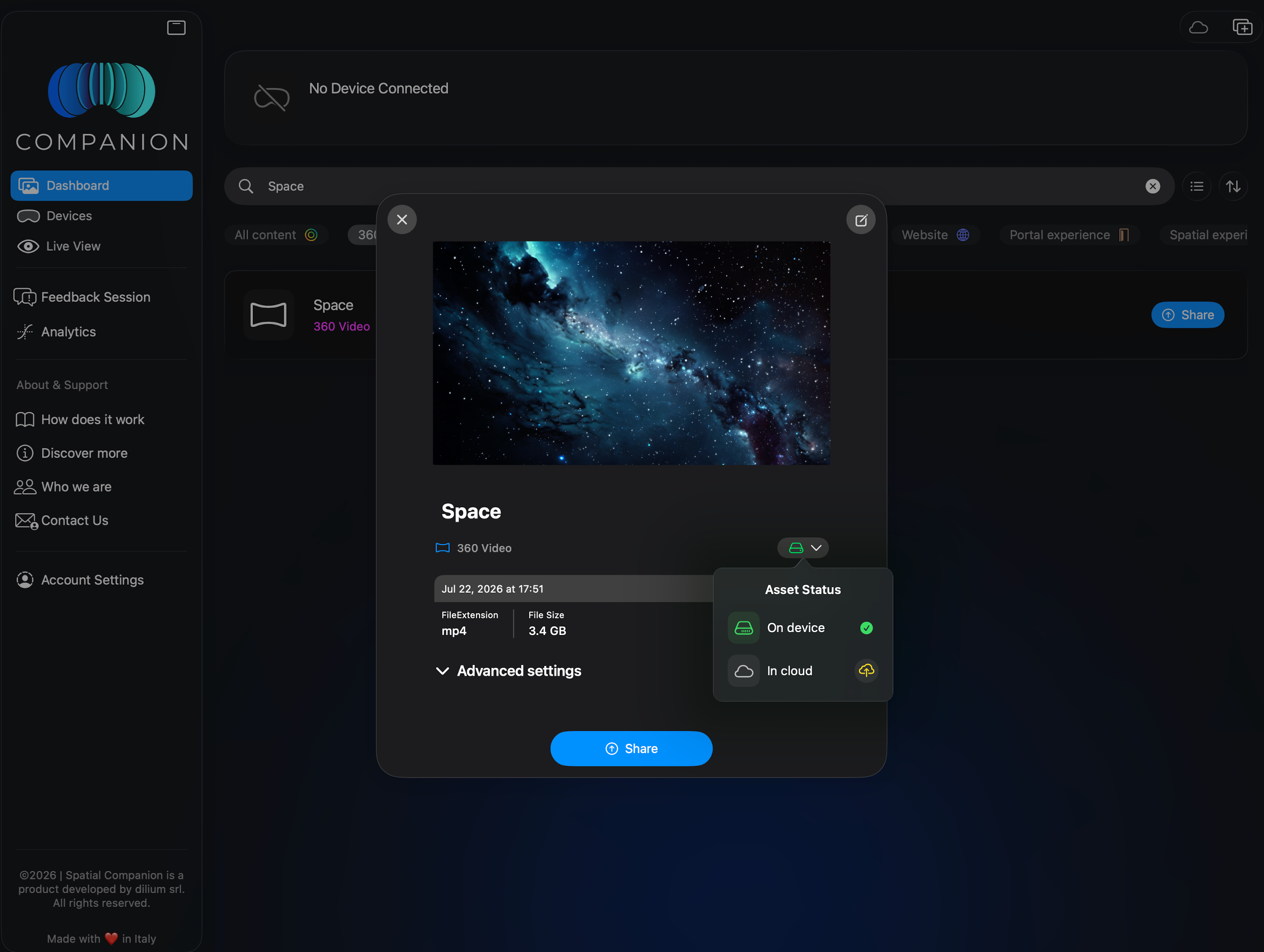
Task: Share Space from the detail dialog
Action: [631, 748]
